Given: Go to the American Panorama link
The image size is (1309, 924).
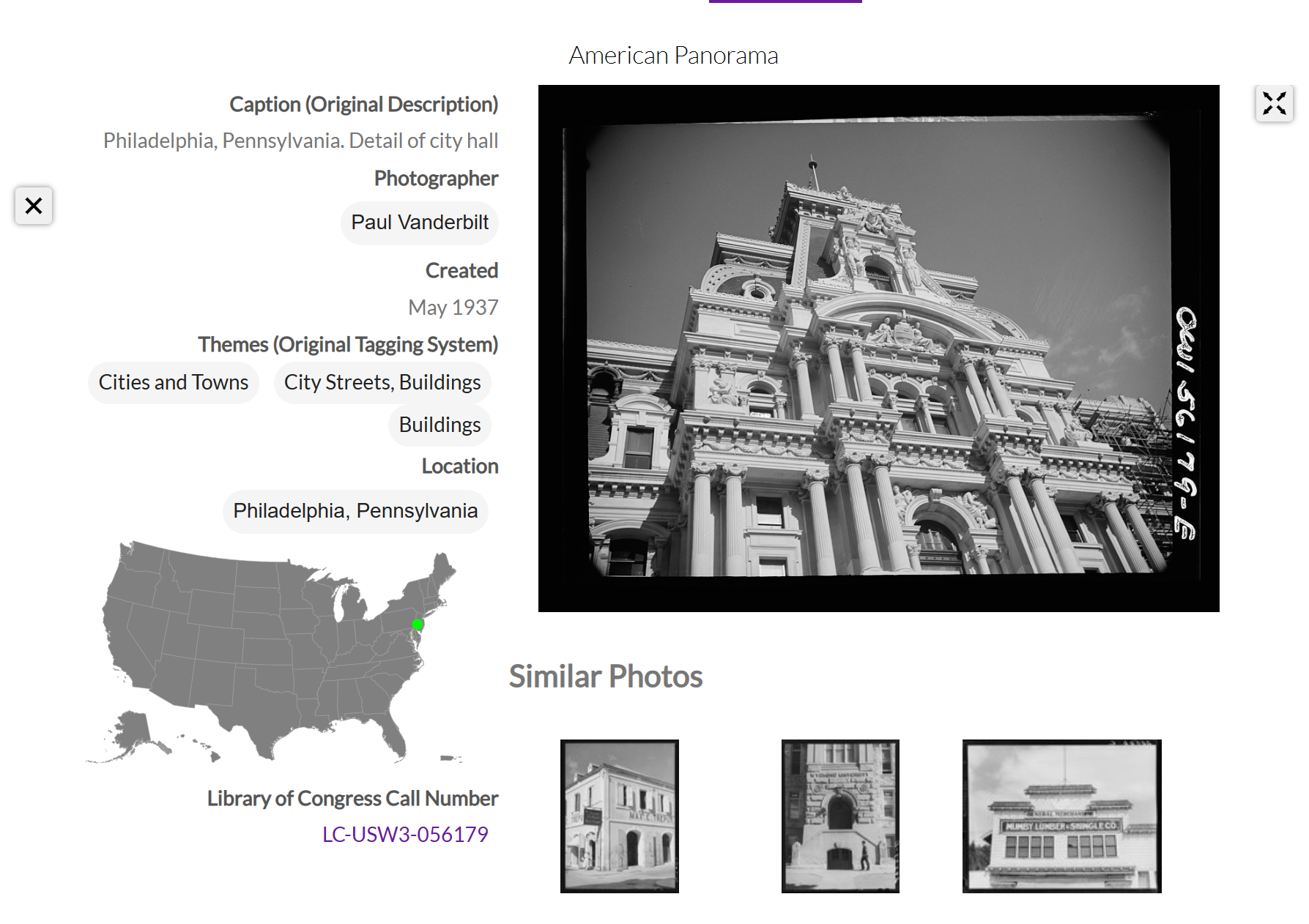Looking at the screenshot, I should [673, 56].
